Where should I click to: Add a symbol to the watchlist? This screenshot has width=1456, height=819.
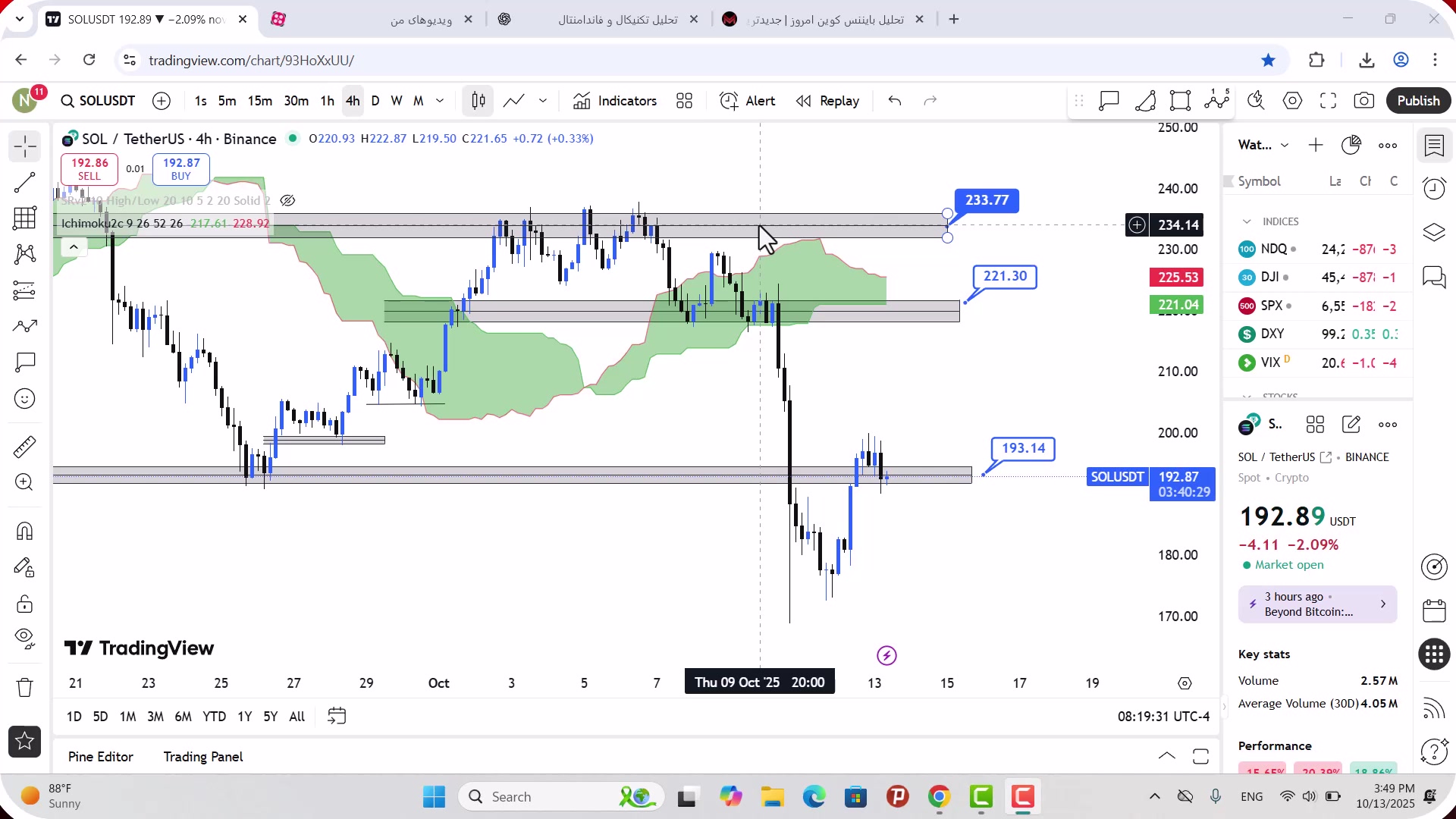click(1316, 145)
